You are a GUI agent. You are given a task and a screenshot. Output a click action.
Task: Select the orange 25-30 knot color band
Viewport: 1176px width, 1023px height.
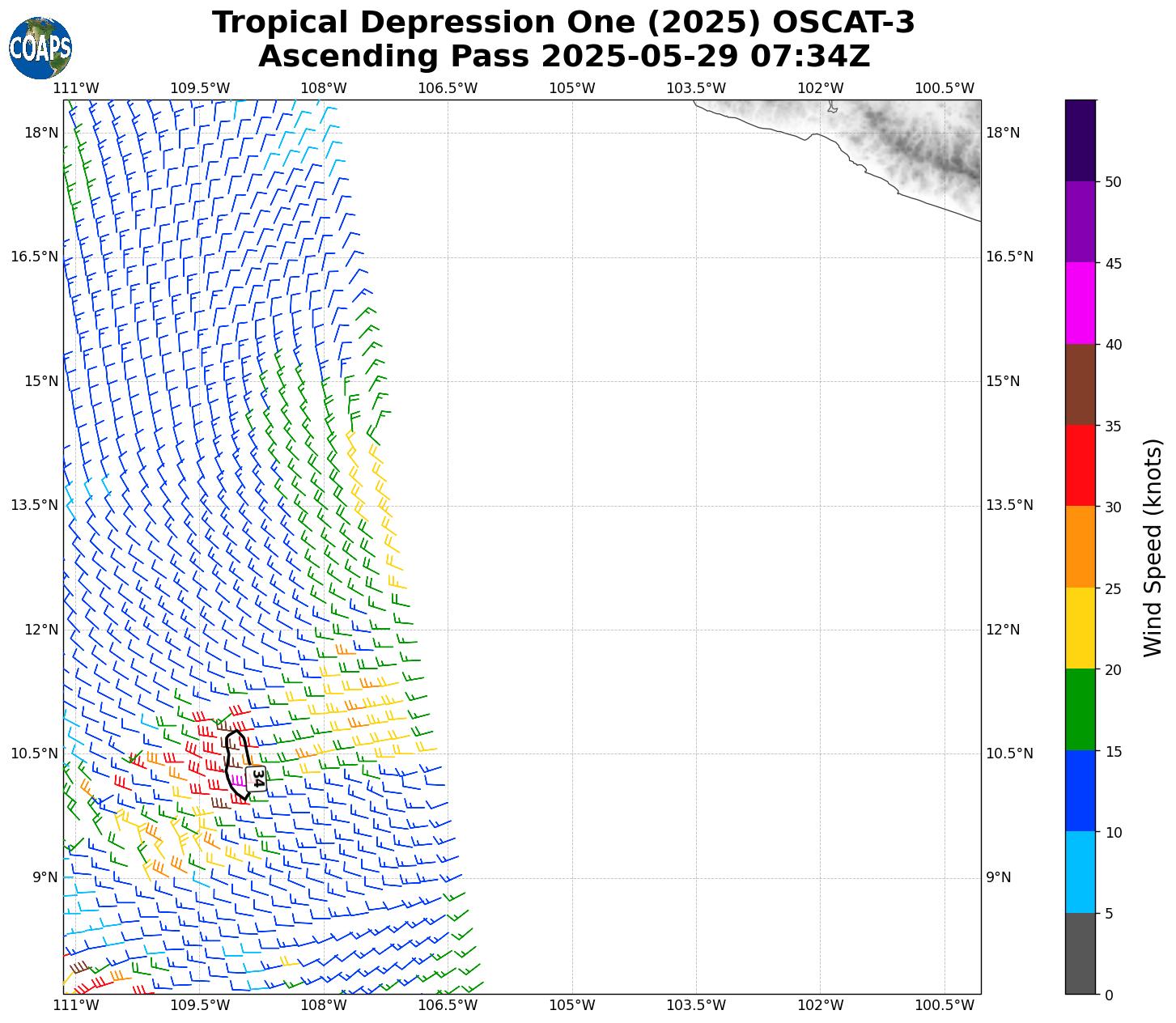coord(1080,546)
